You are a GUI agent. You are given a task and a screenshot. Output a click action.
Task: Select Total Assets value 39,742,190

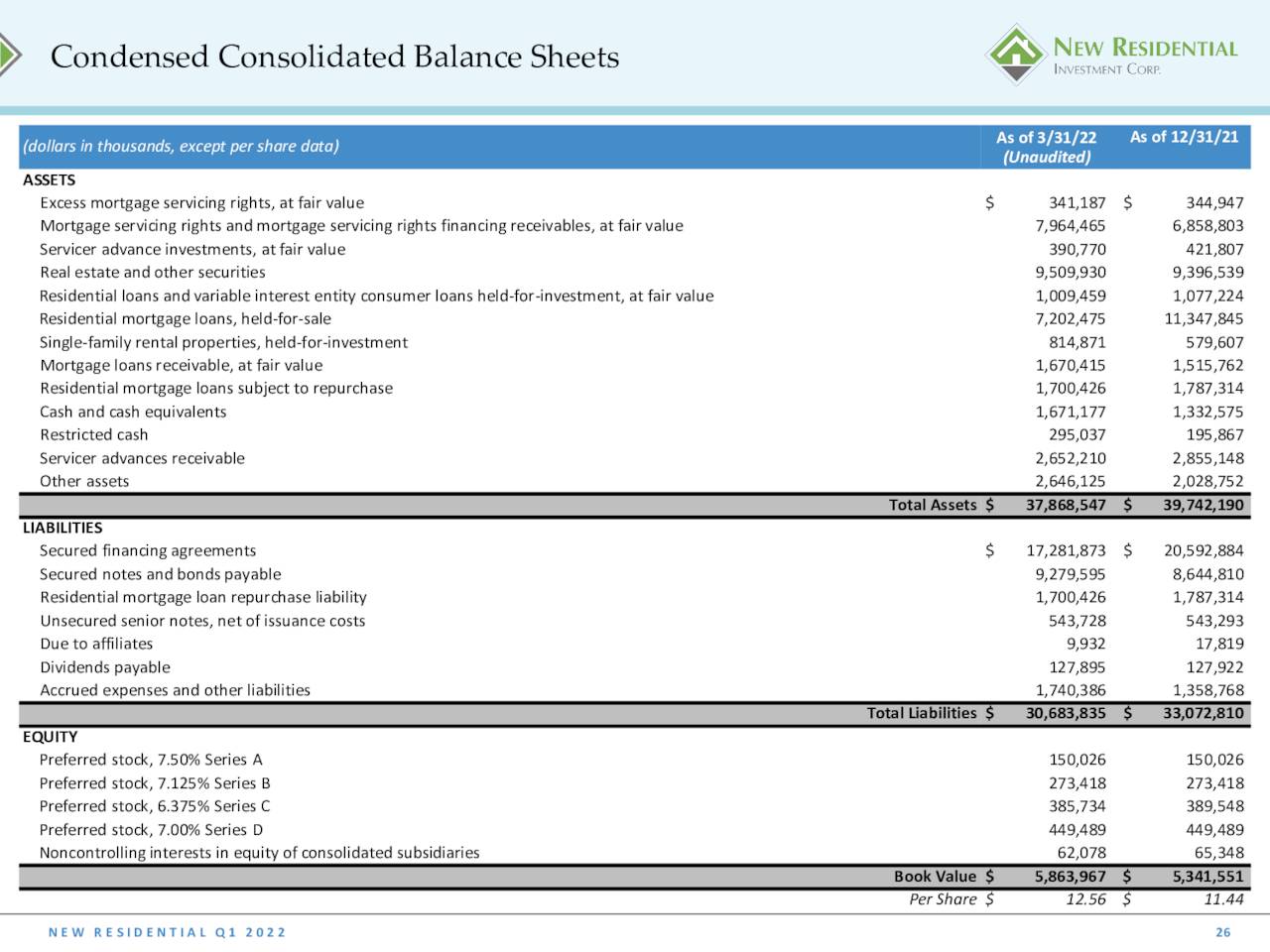(1204, 505)
